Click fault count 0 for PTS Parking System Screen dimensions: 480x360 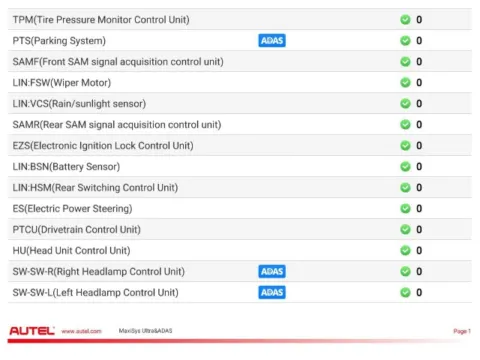419,41
